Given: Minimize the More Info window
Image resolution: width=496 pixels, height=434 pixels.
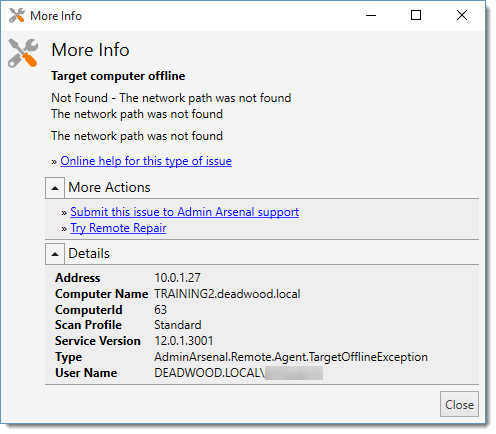Looking at the screenshot, I should [371, 15].
